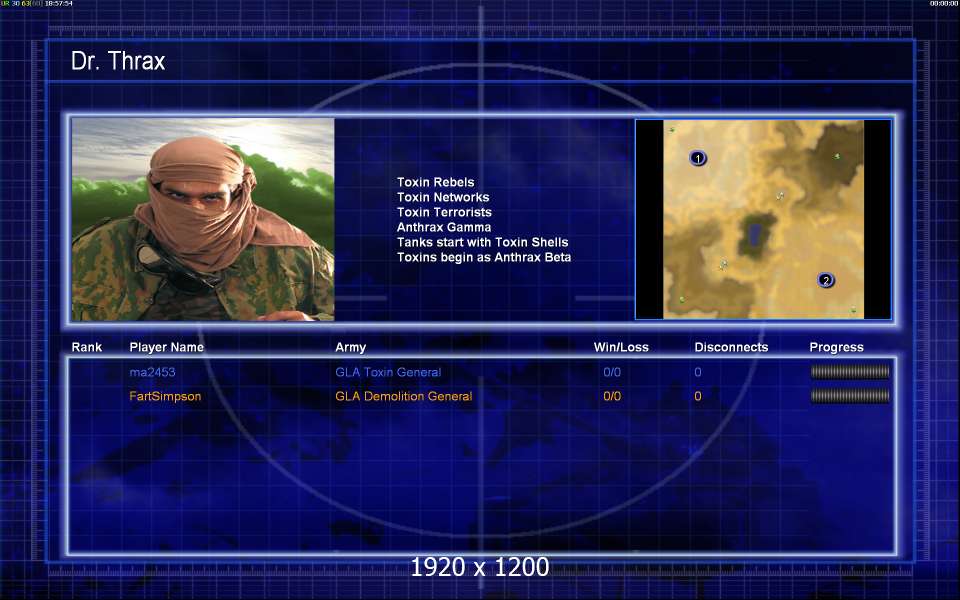Click disconnects value 0 for ma2453
This screenshot has width=960, height=600.
pos(698,372)
